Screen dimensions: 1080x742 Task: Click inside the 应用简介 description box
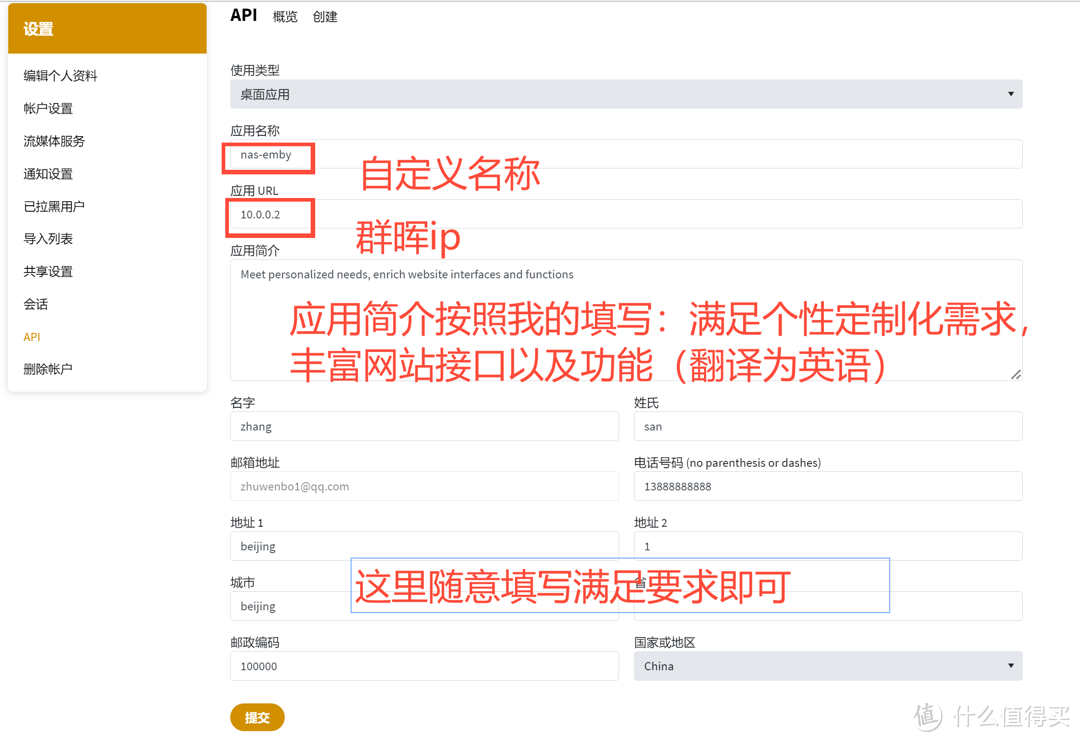(x=624, y=320)
